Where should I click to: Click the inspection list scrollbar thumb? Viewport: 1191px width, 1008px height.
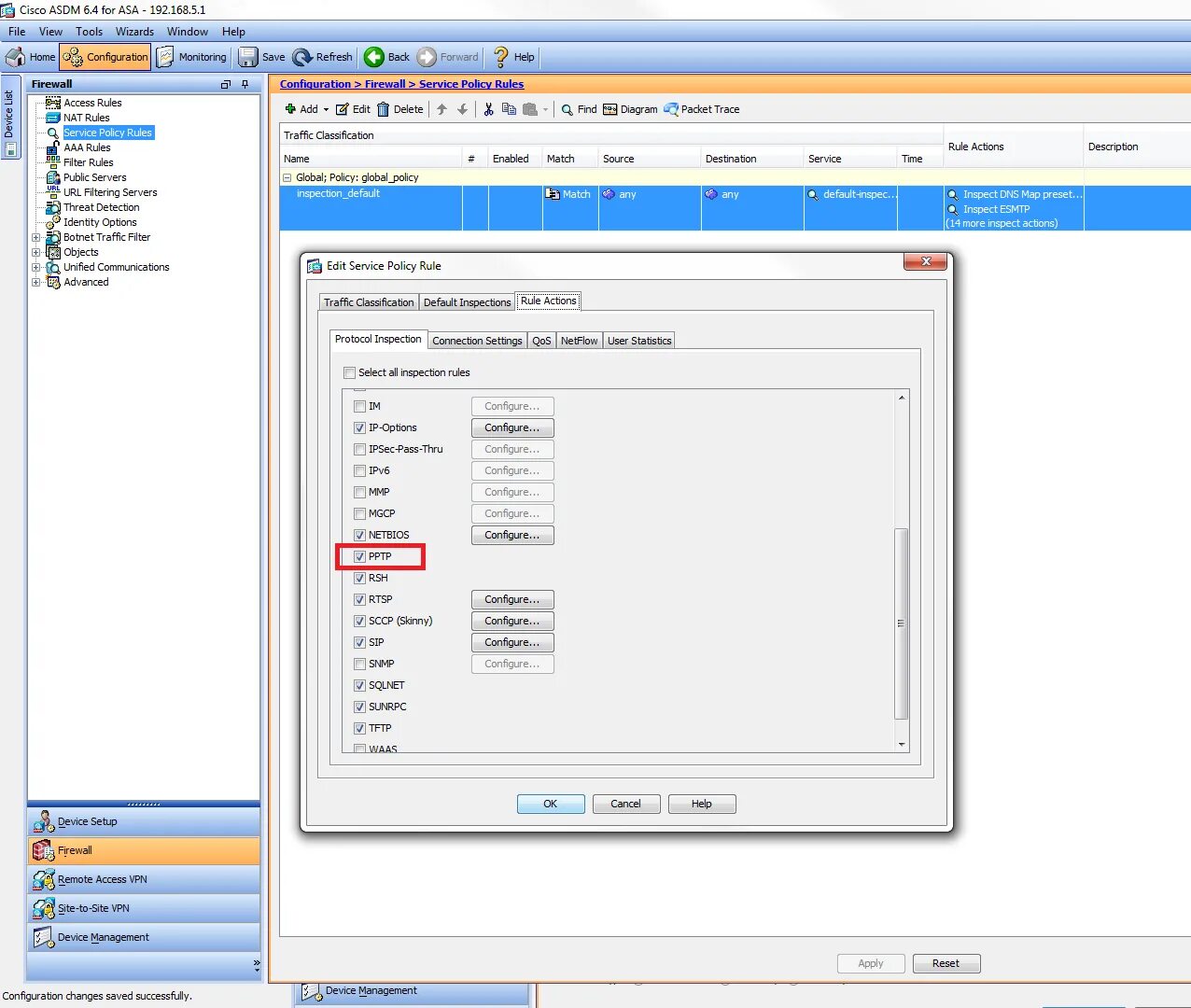tap(901, 623)
